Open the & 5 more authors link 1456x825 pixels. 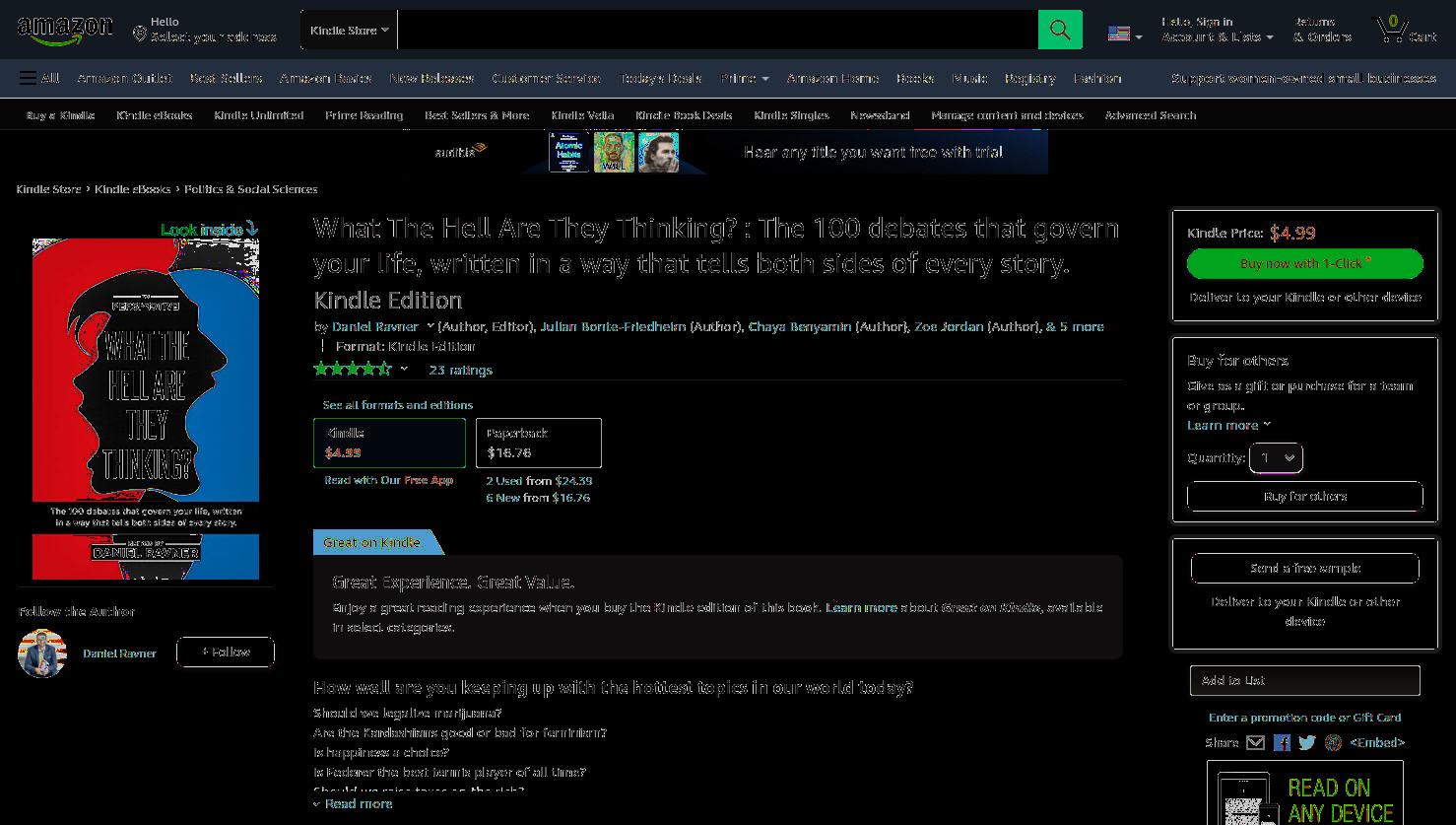(1075, 326)
